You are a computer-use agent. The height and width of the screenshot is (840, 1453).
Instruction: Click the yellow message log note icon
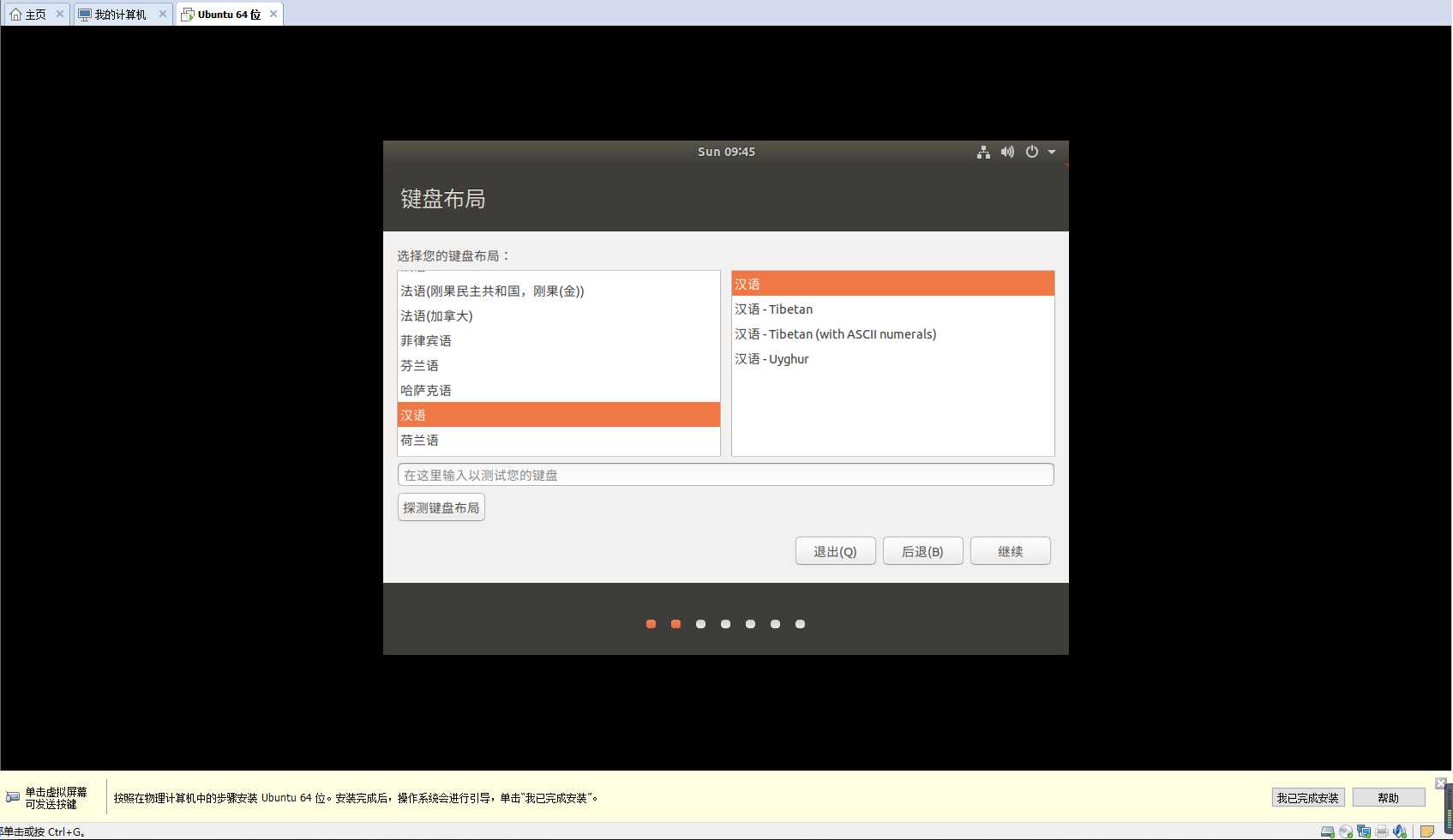coord(1426,831)
